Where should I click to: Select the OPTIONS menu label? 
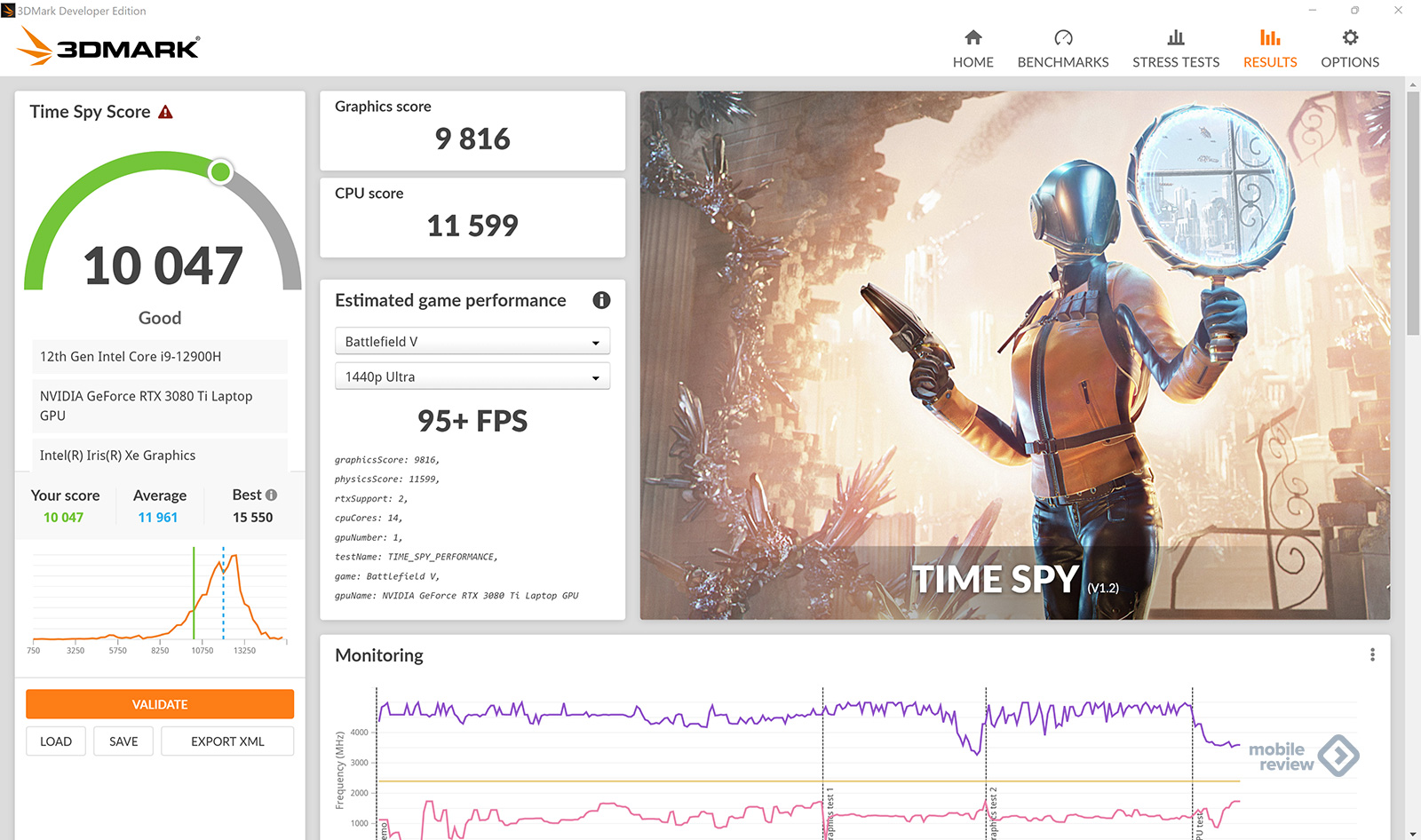[1350, 62]
